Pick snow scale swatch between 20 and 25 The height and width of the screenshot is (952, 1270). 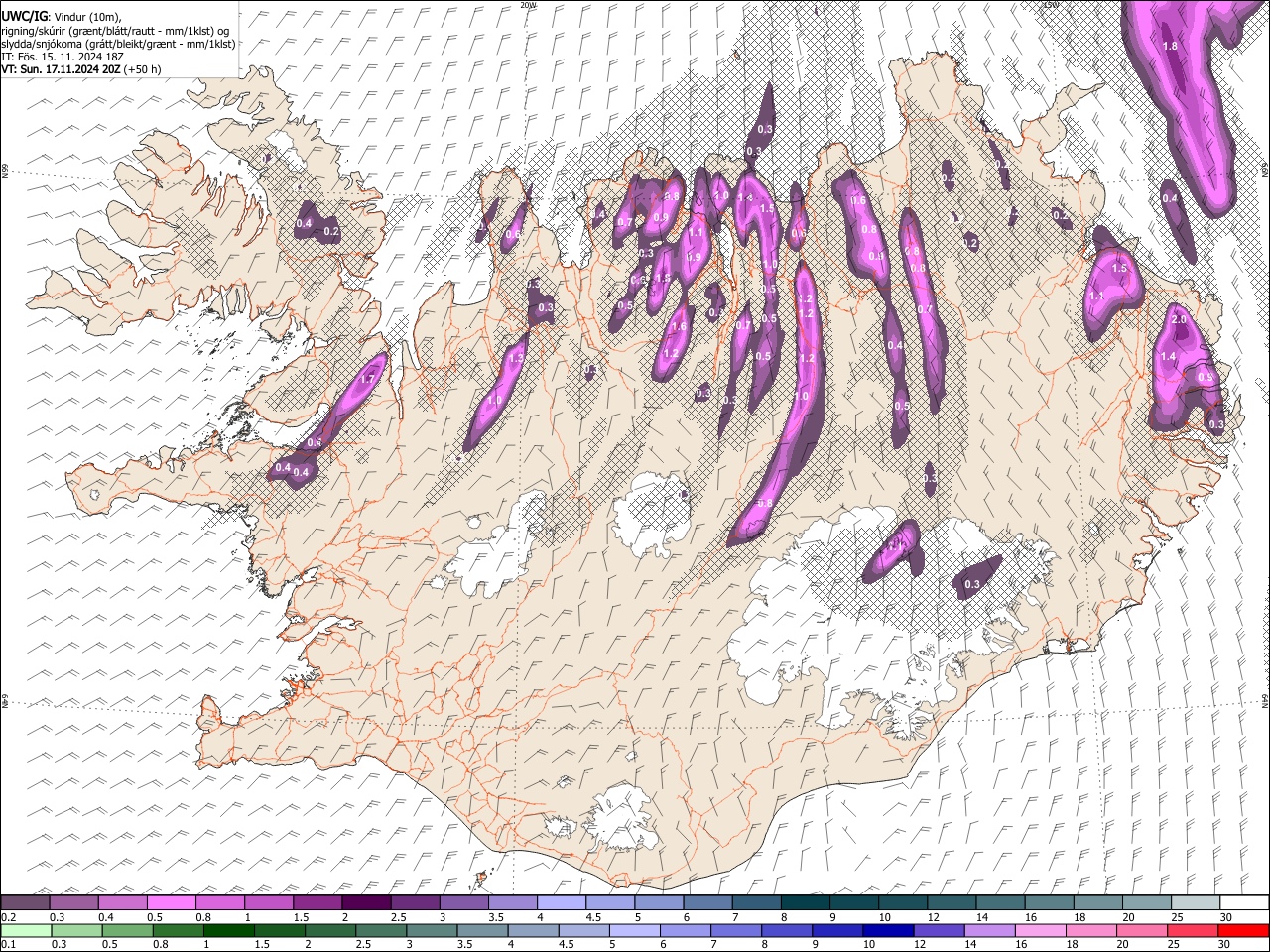coord(1146,902)
